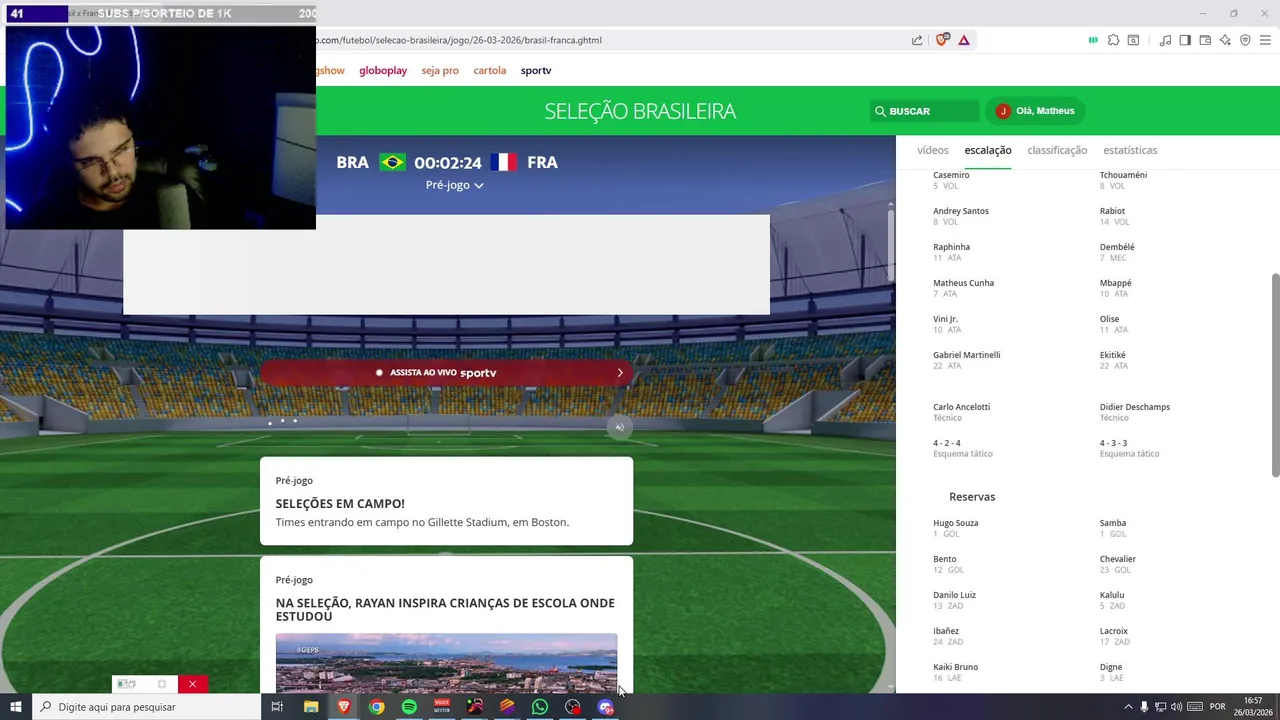Viewport: 1280px width, 720px height.
Task: Open Google Chrome from the taskbar
Action: [376, 707]
